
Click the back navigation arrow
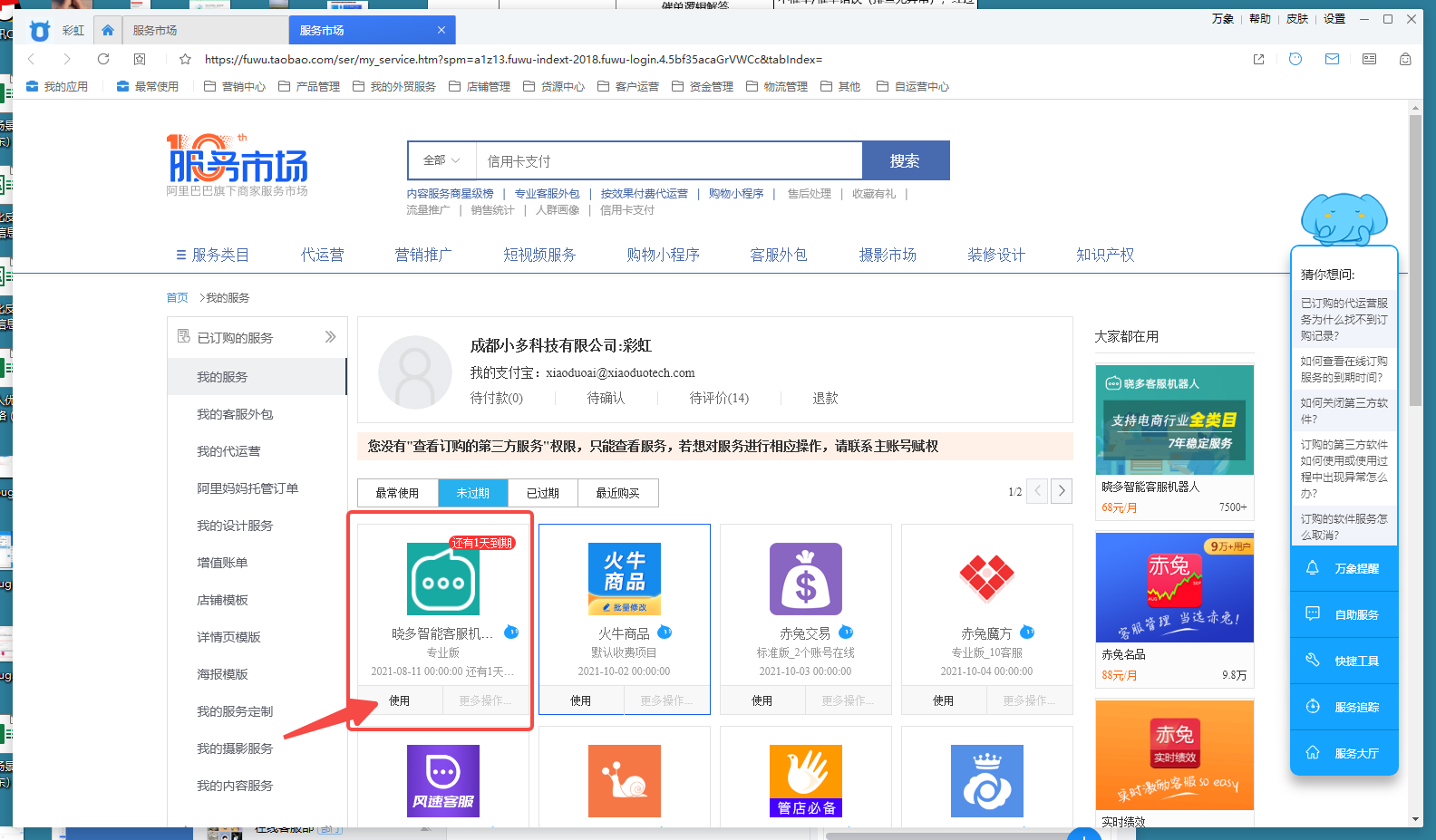[31, 59]
